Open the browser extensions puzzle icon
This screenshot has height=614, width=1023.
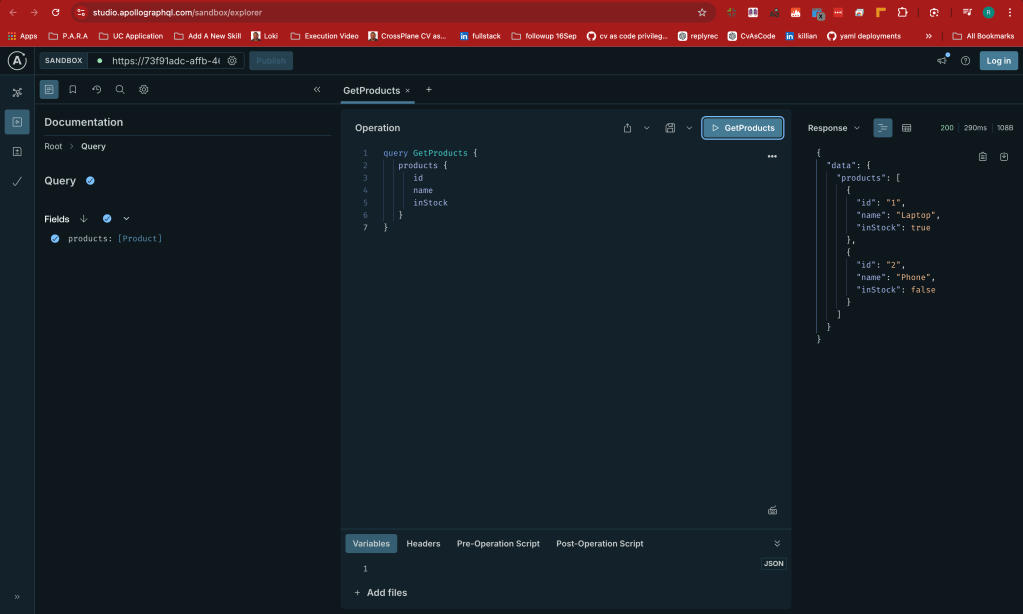[x=902, y=12]
